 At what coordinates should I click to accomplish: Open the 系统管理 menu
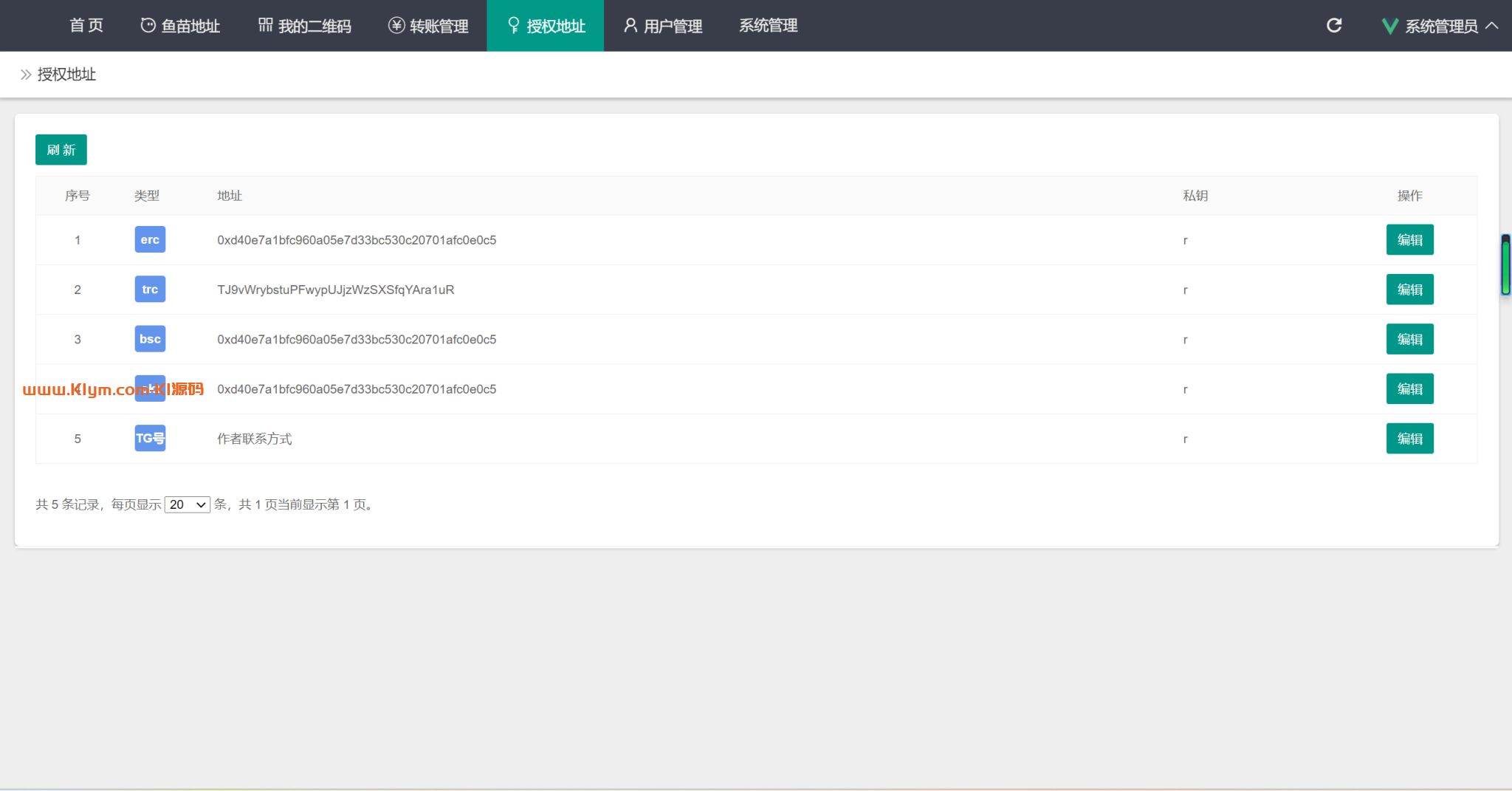(768, 26)
